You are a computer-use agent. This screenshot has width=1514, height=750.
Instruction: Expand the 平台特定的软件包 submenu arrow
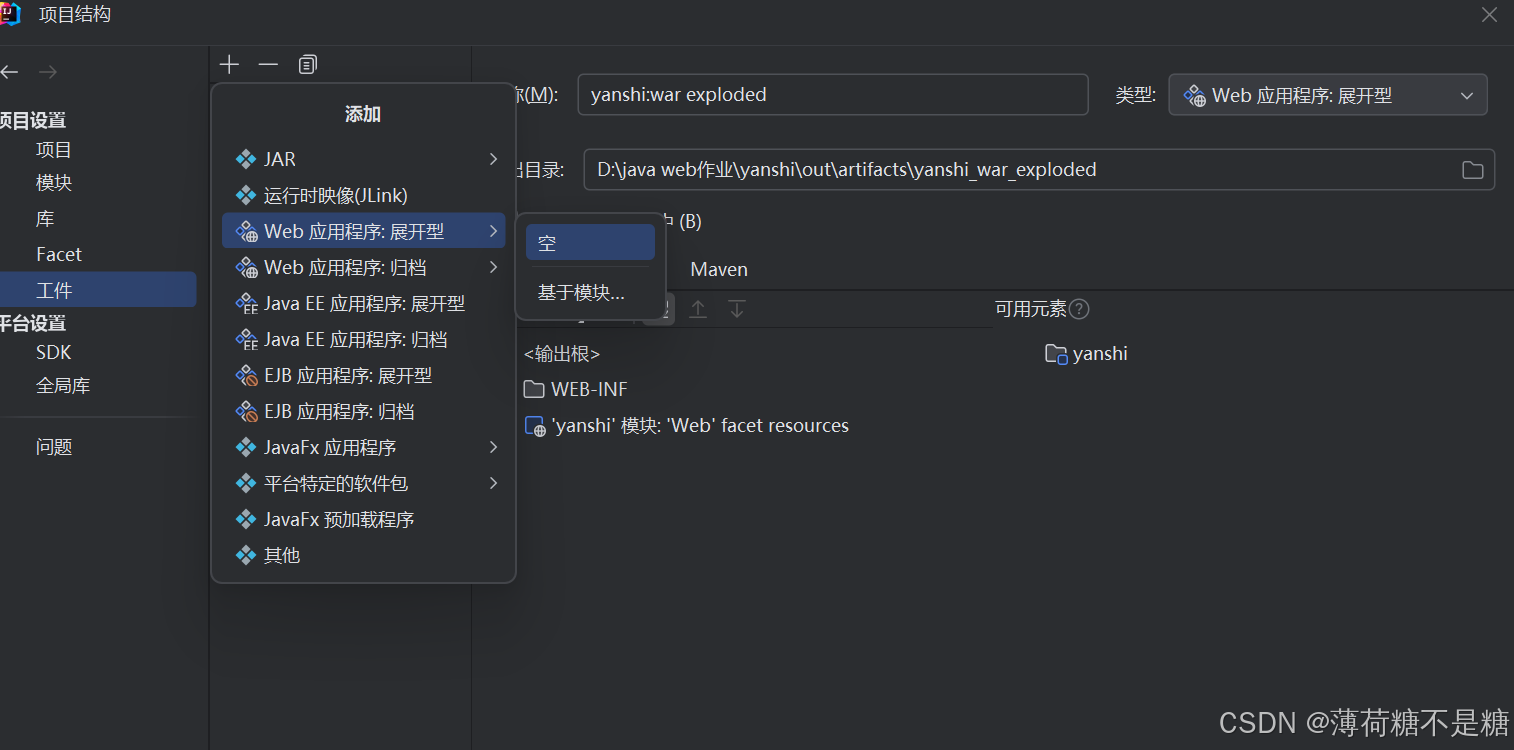point(493,483)
